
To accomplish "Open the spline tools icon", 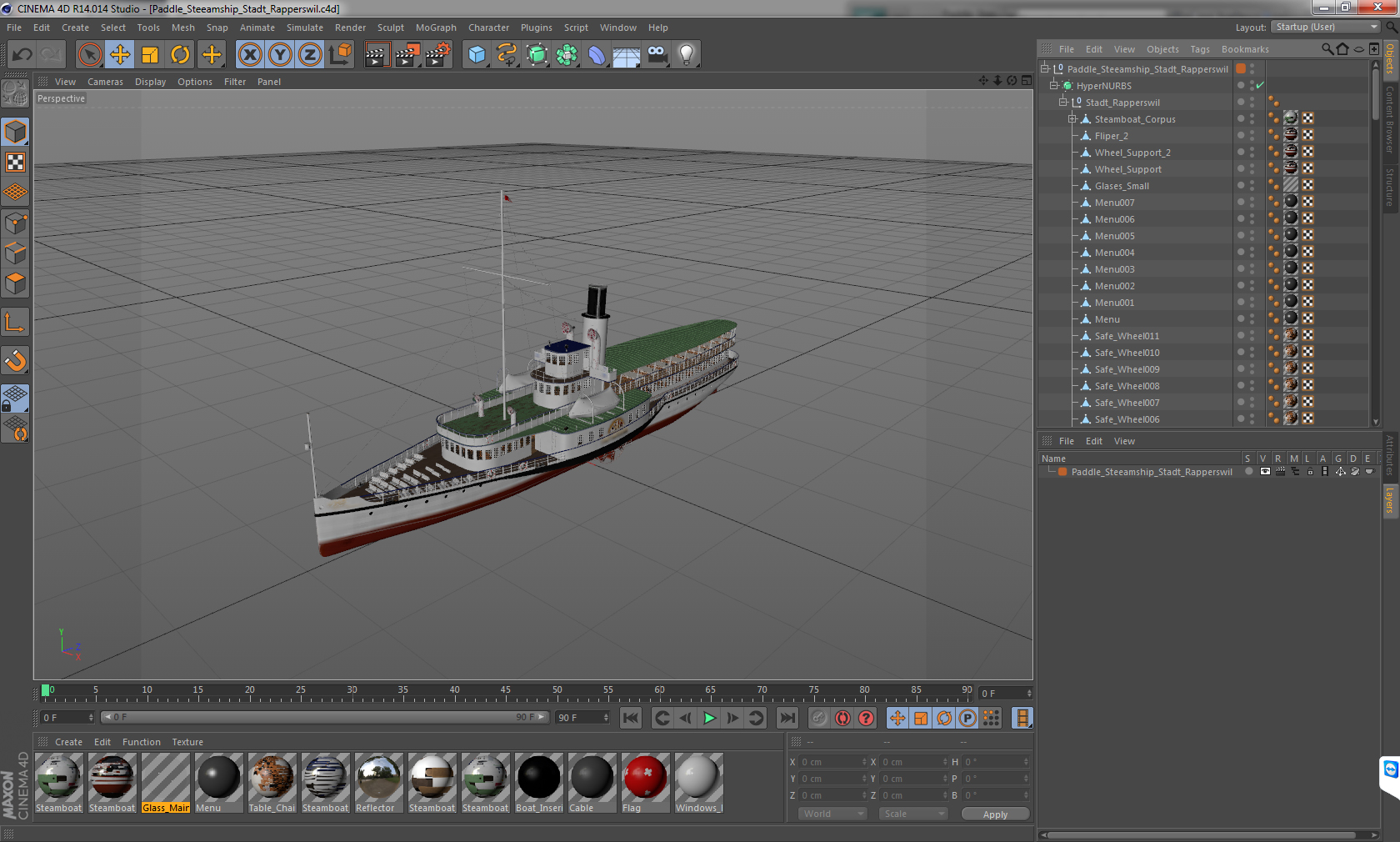I will click(507, 55).
